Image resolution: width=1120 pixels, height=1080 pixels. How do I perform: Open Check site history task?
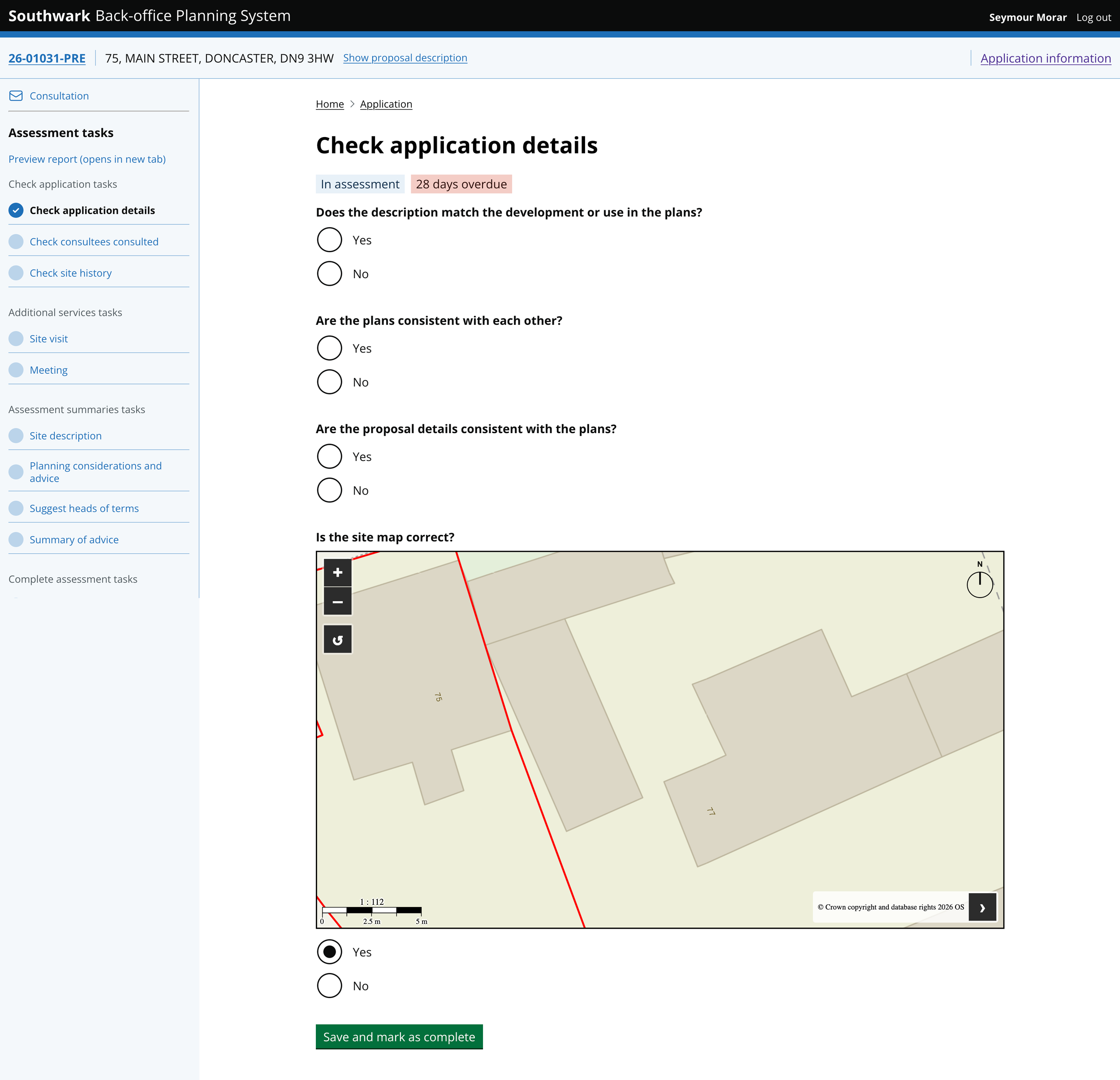pyautogui.click(x=70, y=272)
